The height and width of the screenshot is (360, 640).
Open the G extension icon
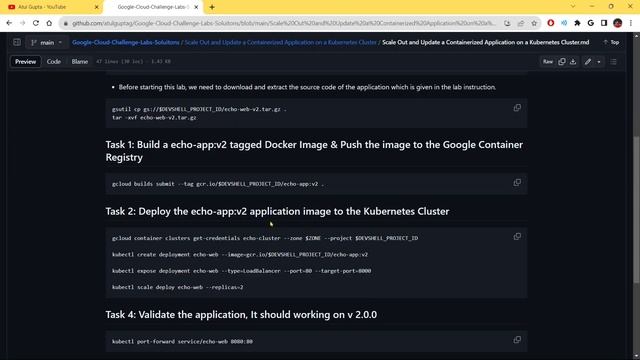coord(591,23)
